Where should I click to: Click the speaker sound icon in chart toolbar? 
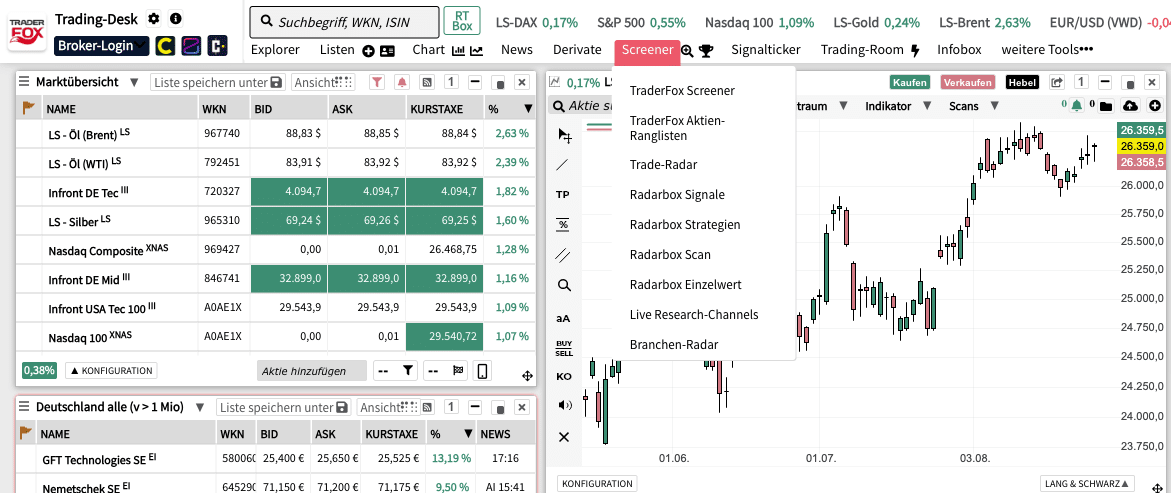click(564, 406)
